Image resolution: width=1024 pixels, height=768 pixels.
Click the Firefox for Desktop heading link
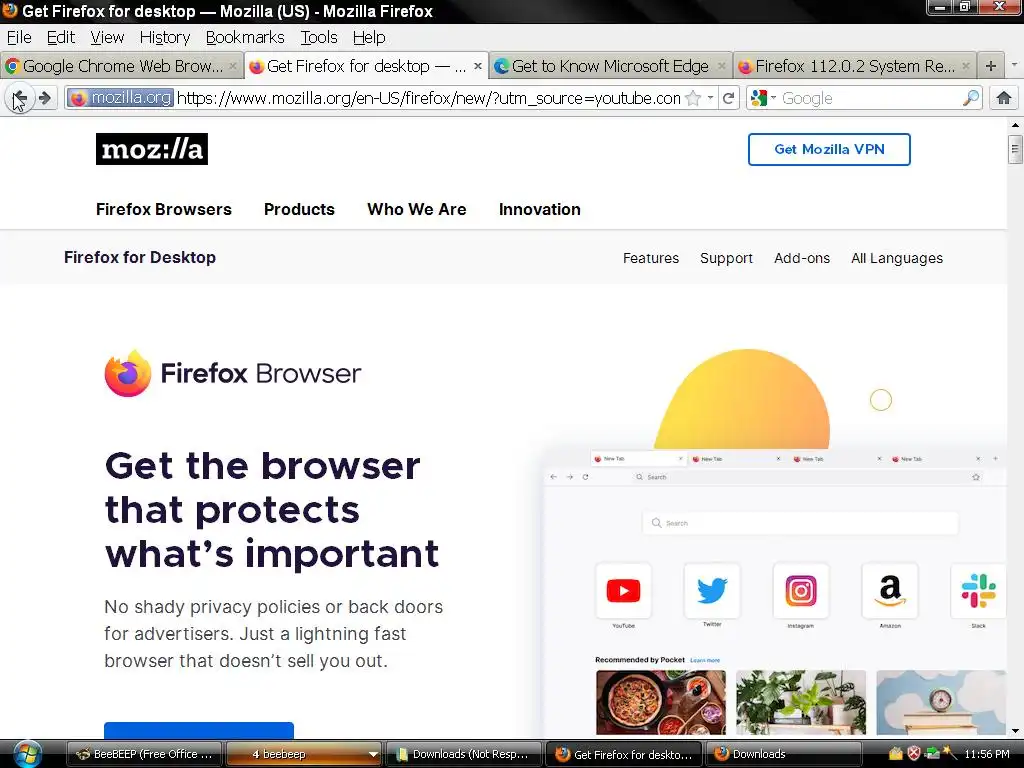coord(140,257)
